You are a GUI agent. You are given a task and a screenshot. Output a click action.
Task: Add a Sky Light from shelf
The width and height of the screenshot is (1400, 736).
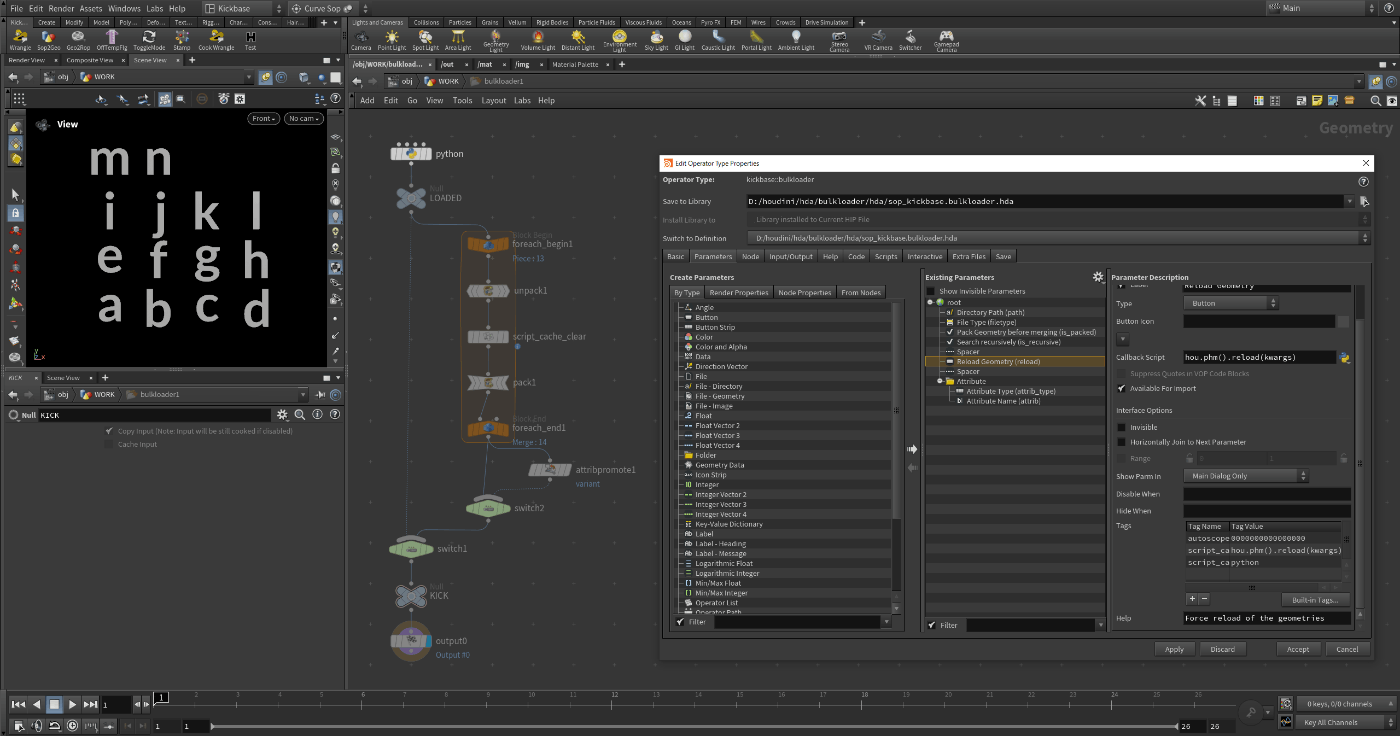(x=656, y=40)
